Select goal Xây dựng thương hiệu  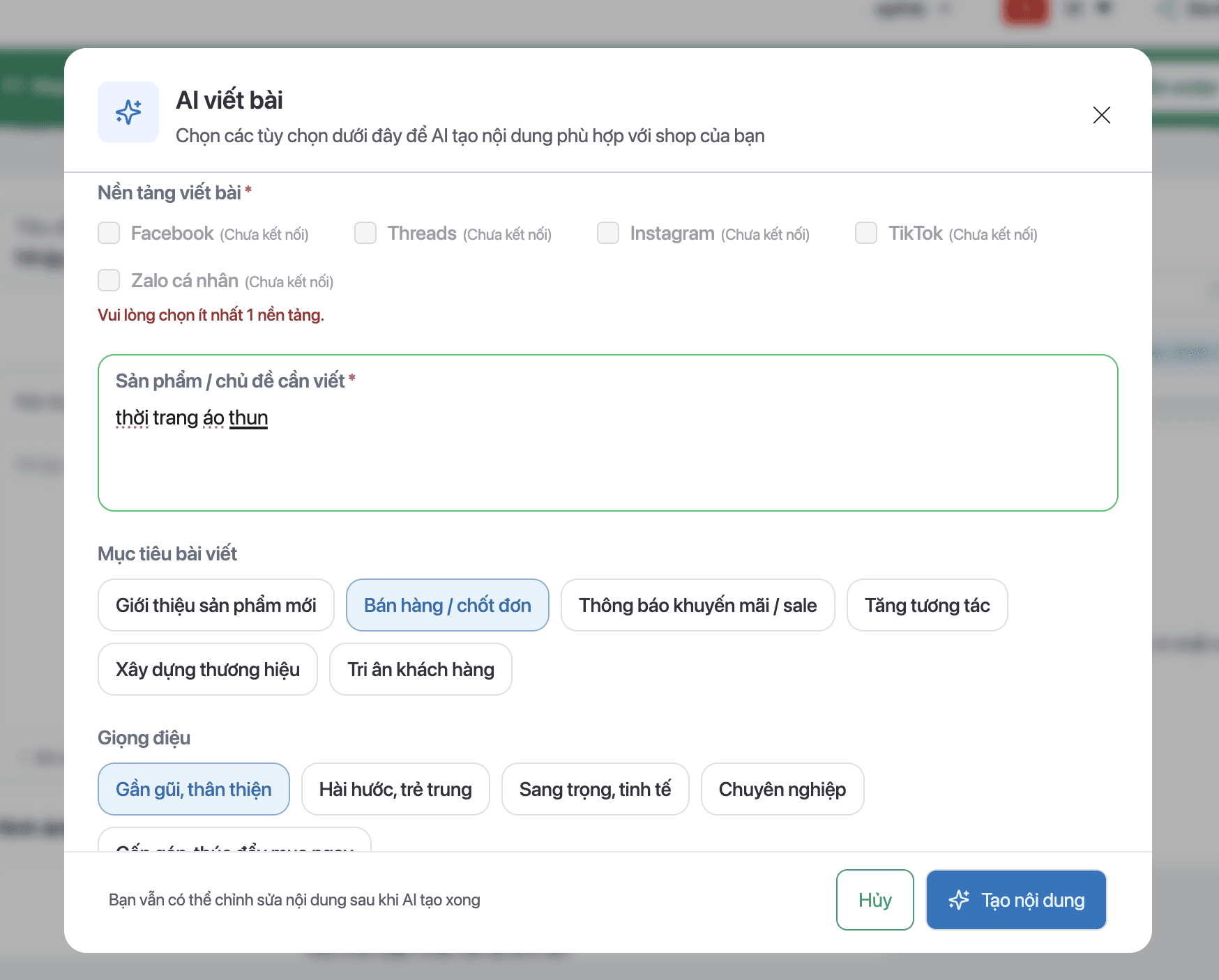pos(208,669)
